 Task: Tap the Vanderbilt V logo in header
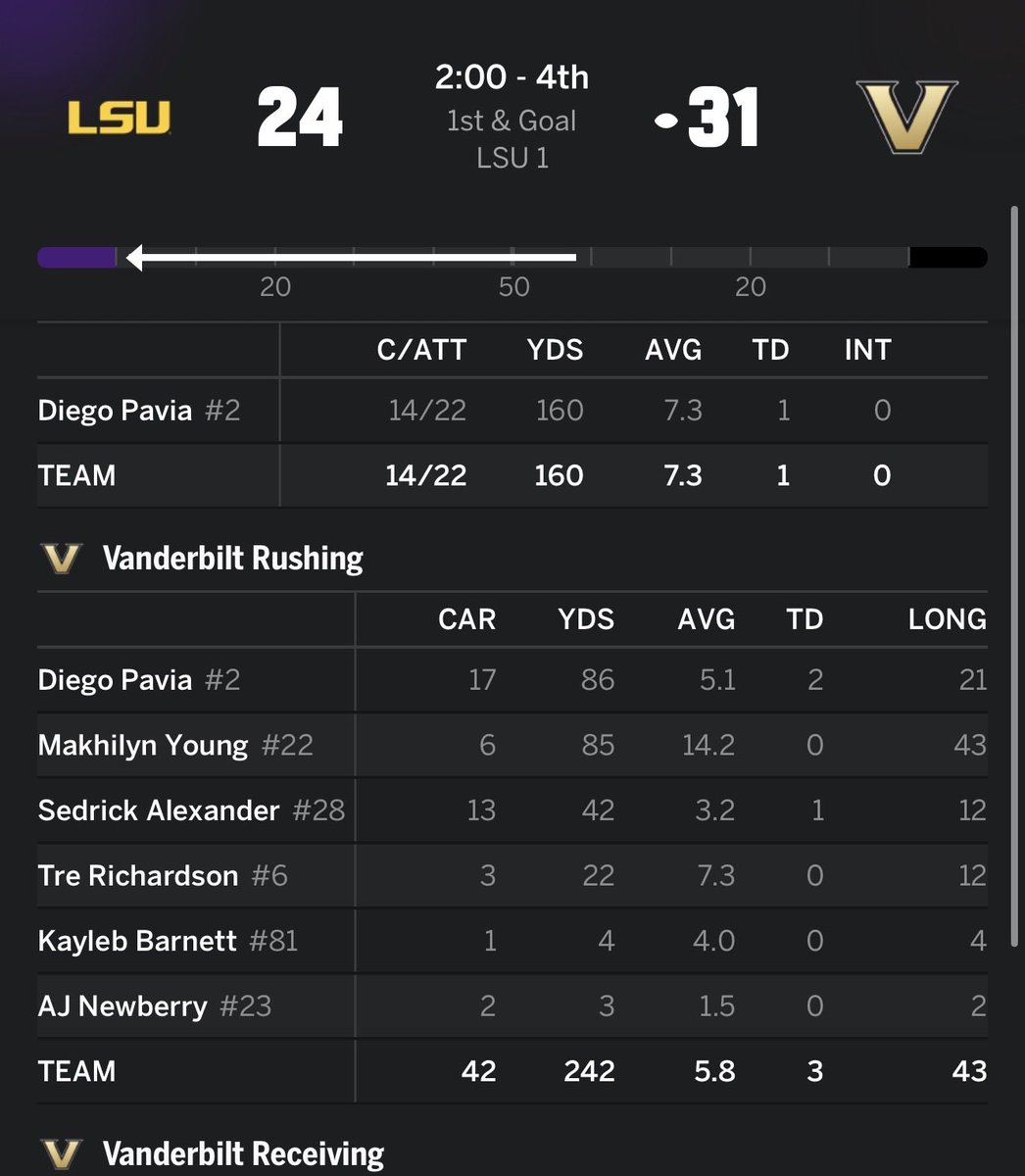click(x=906, y=118)
